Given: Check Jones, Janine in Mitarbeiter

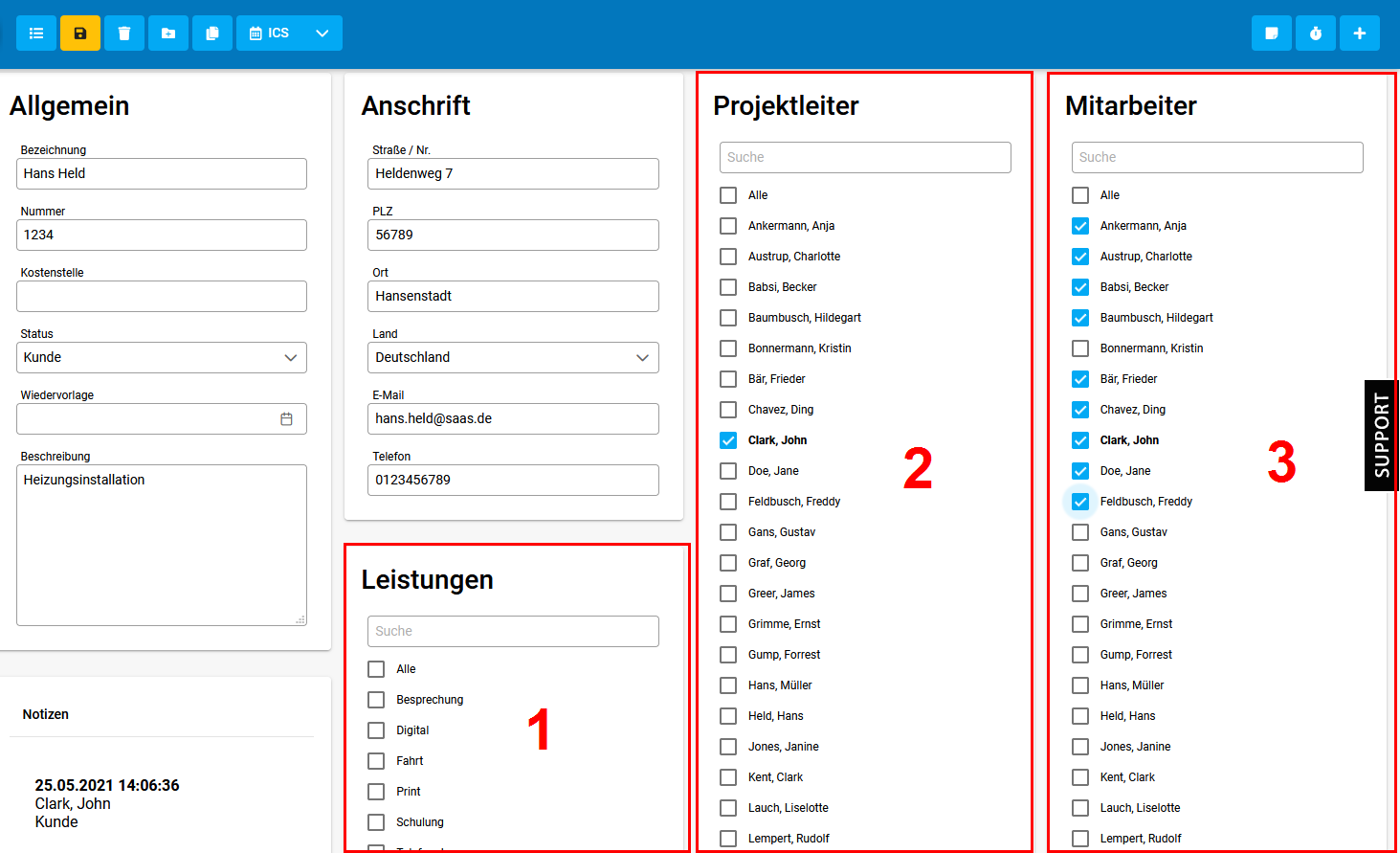Looking at the screenshot, I should click(1080, 747).
